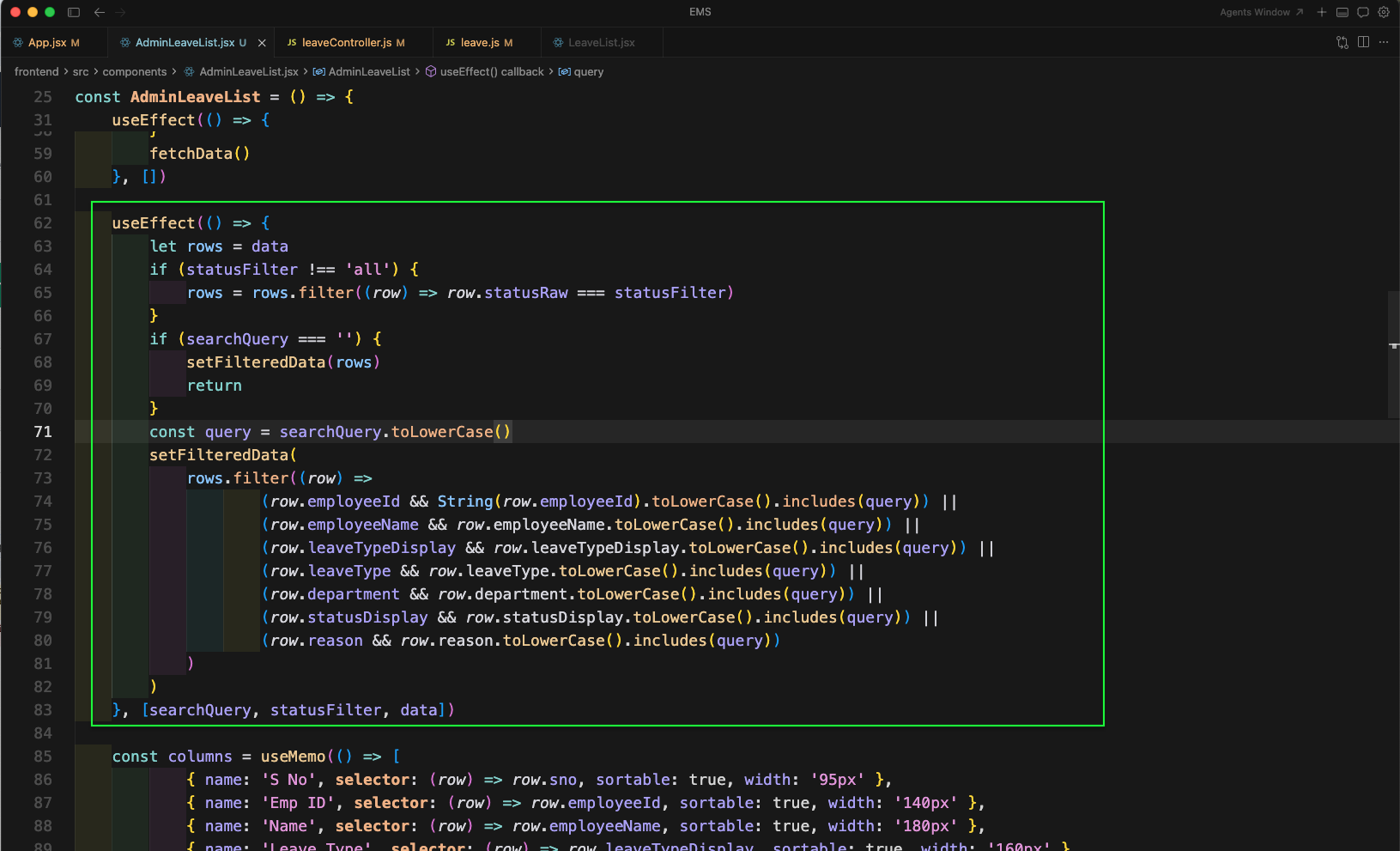The width and height of the screenshot is (1400, 851).
Task: Click 'searchQuery.toLowerCase()' on line 71
Action: click(395, 432)
